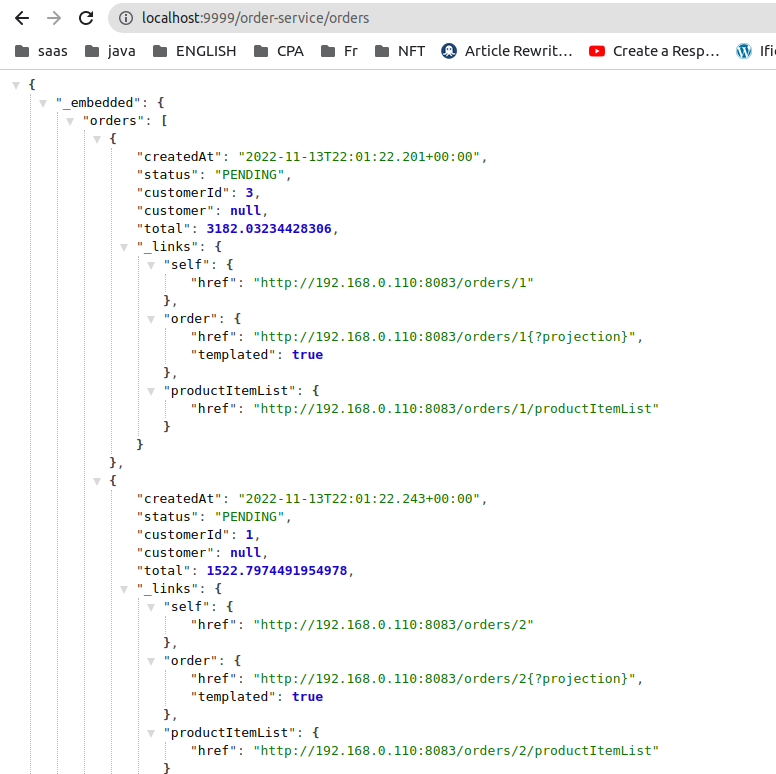776x774 pixels.
Task: Open the CPA bookmark folder
Action: click(279, 51)
